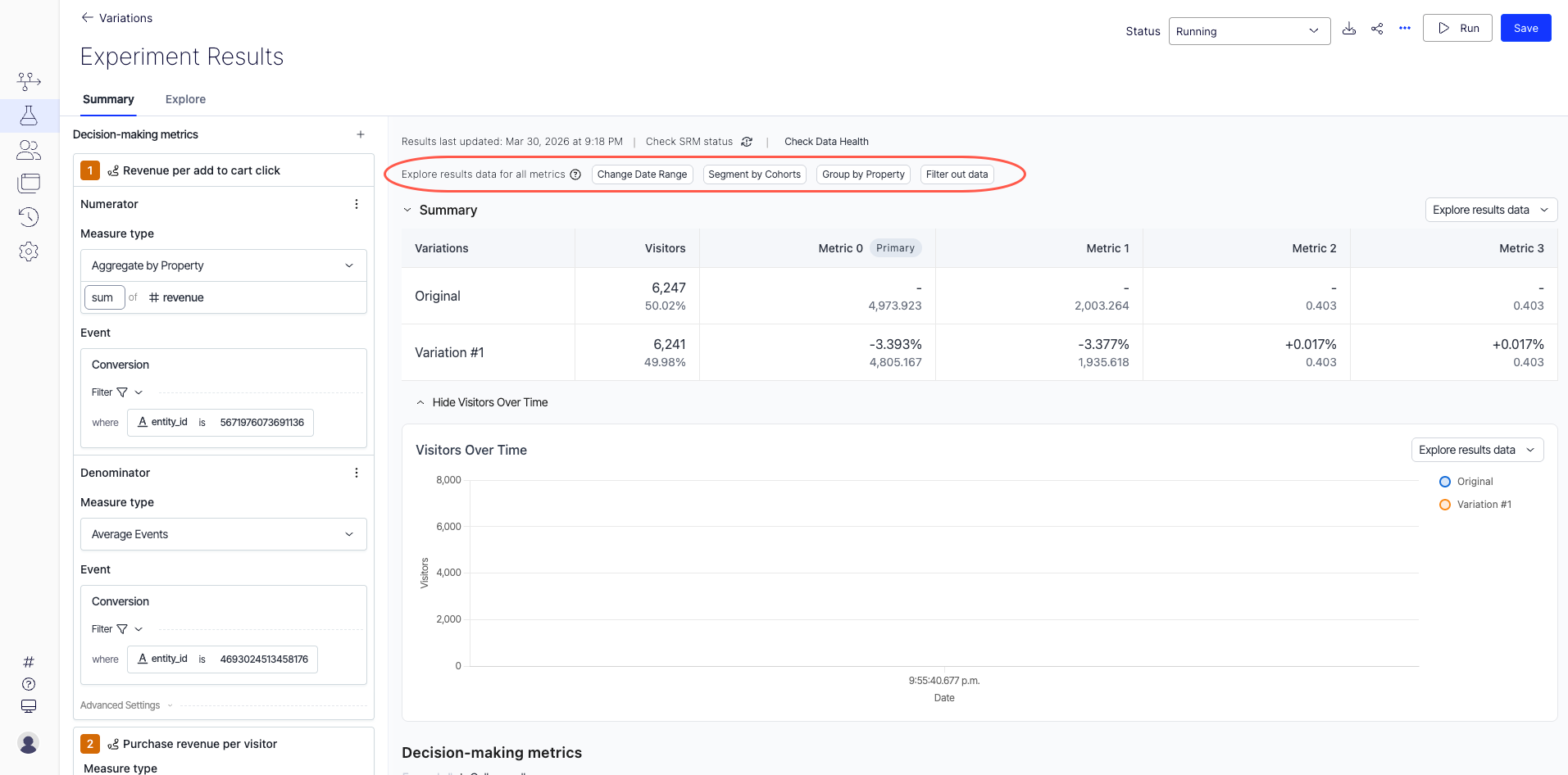Open Aggregate by Property measure type dropdown
The image size is (1568, 775).
tap(223, 265)
